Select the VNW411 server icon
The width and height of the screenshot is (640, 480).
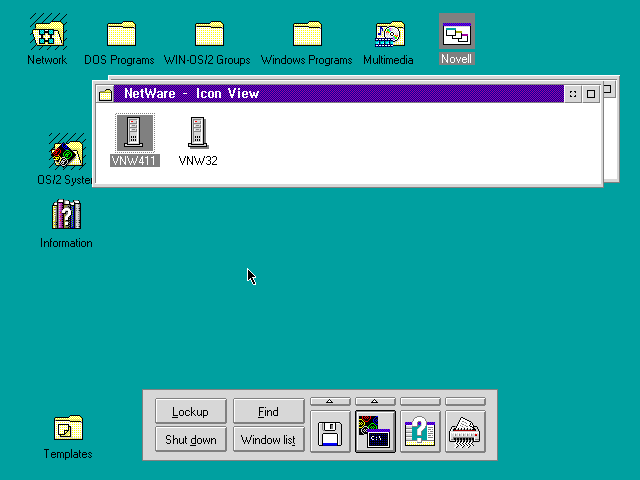pyautogui.click(x=135, y=132)
